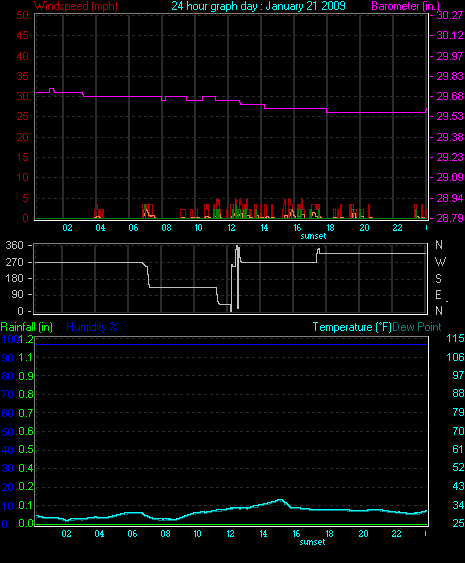Viewport: 465px width, 563px height.
Task: Click the 360 degree wind direction label
Action: click(14, 245)
